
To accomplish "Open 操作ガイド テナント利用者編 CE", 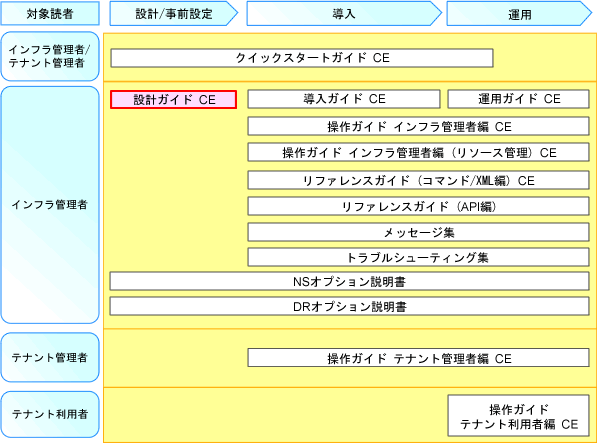I will tap(519, 416).
